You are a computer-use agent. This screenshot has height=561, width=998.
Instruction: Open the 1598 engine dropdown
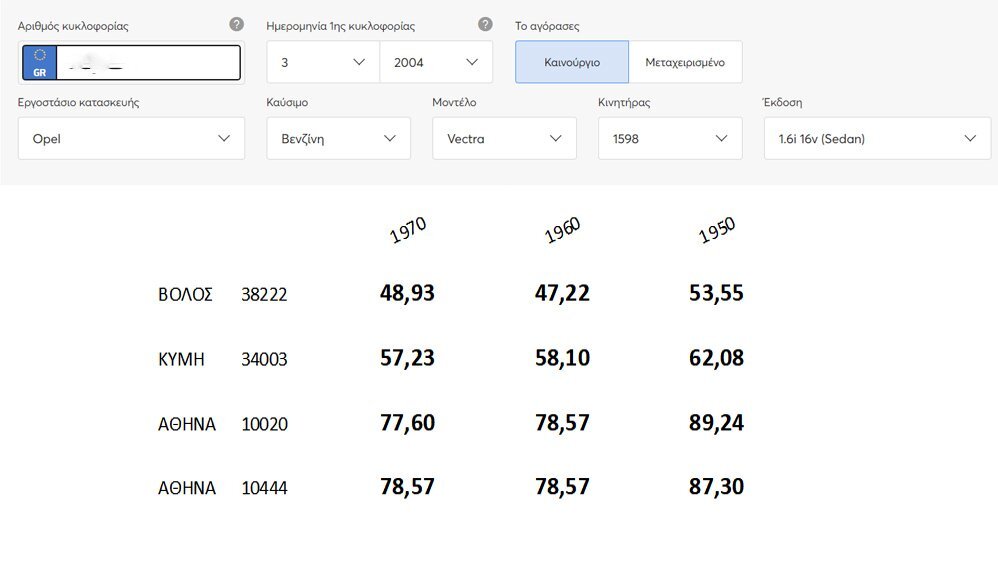(670, 138)
